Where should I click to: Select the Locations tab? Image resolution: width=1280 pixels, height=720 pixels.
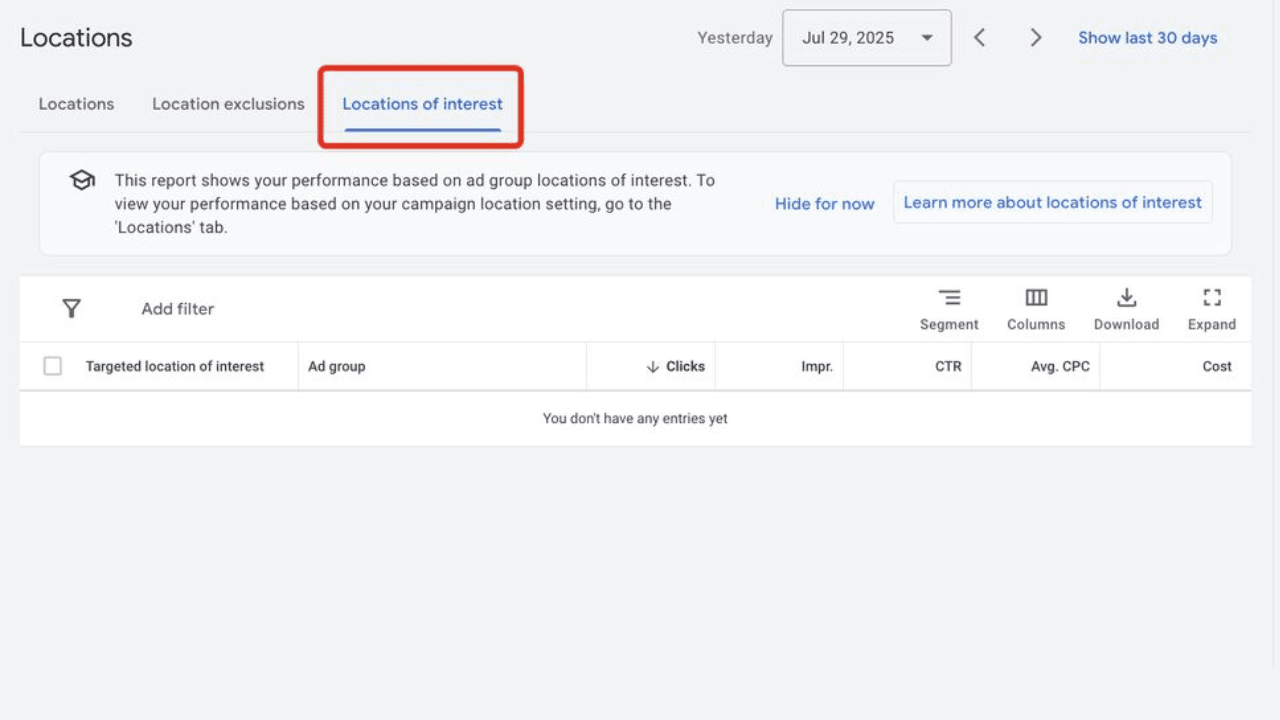tap(76, 103)
